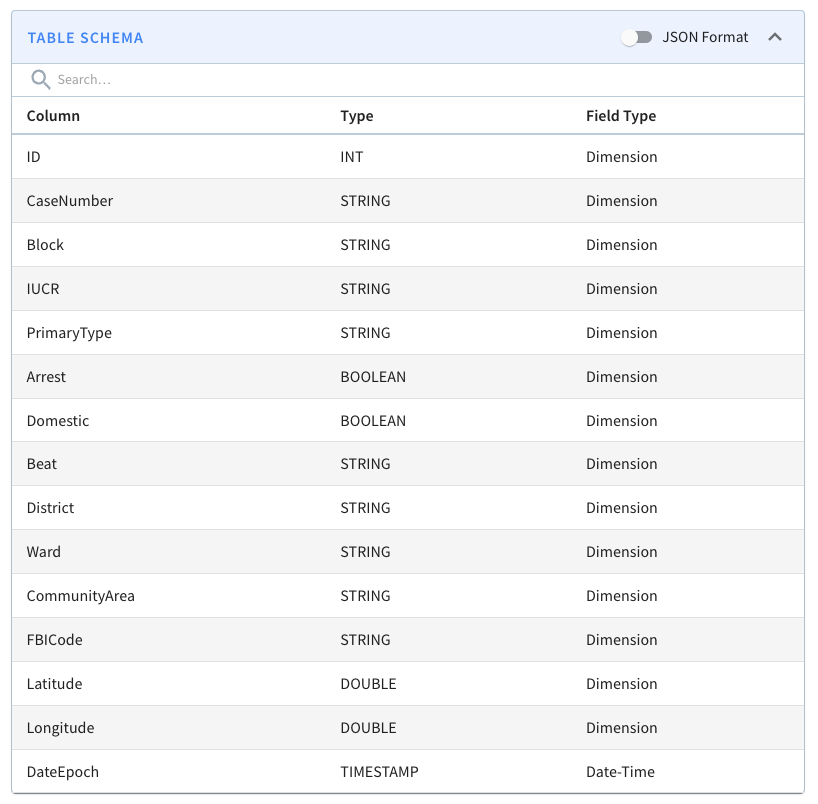Click the DateEpoch TIMESTAMP type cell

tap(379, 772)
